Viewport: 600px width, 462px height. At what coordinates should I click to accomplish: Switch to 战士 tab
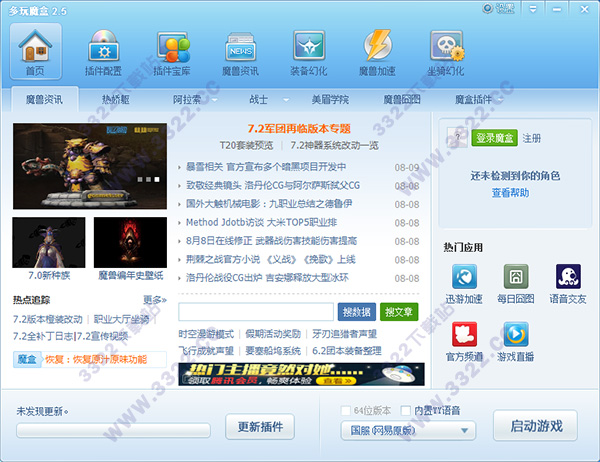(x=258, y=100)
